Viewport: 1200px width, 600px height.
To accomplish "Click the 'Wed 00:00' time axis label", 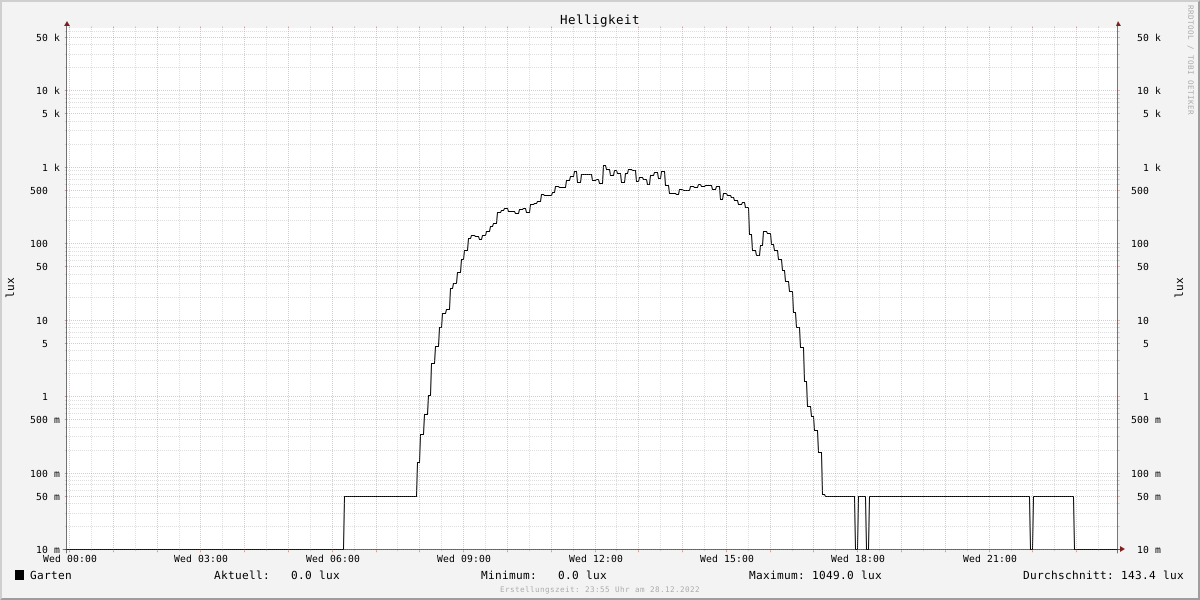I will click(70, 559).
